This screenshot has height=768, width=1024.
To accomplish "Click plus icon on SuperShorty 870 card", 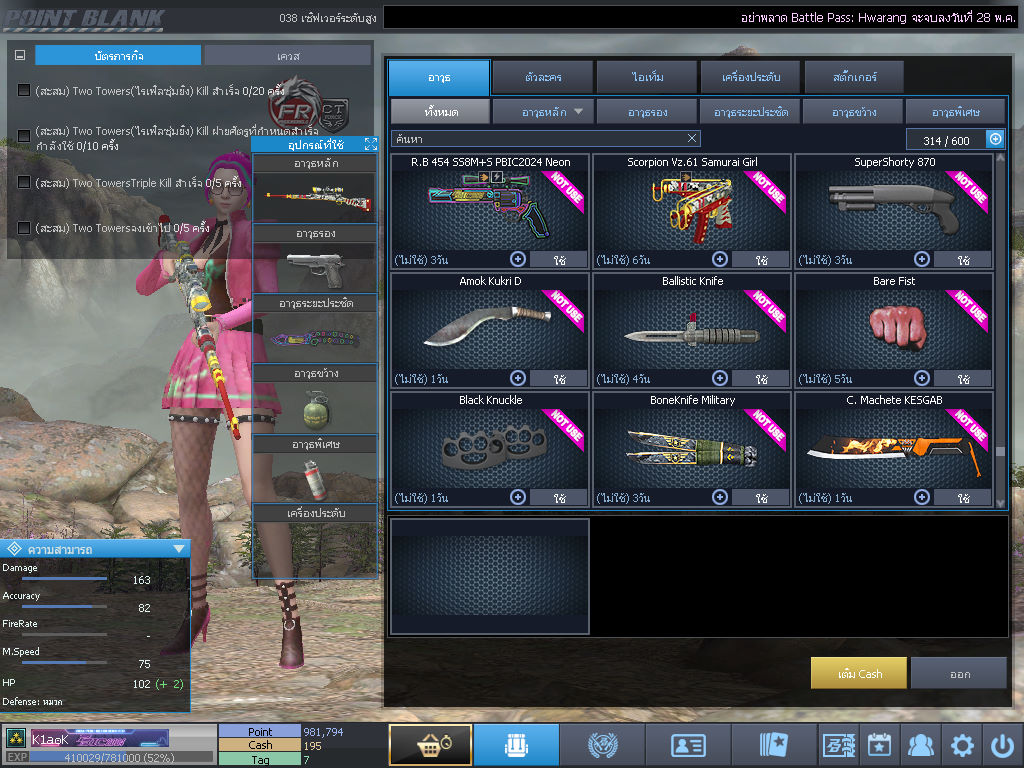I will pyautogui.click(x=921, y=259).
